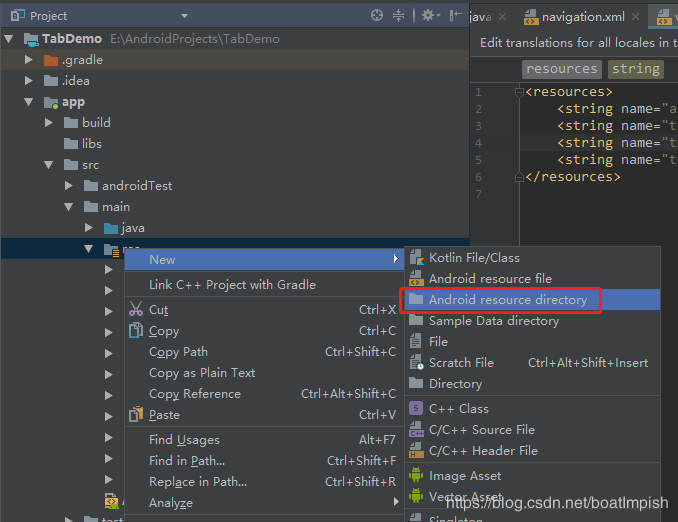
Task: Open the Project panel settings gear
Action: [x=430, y=16]
